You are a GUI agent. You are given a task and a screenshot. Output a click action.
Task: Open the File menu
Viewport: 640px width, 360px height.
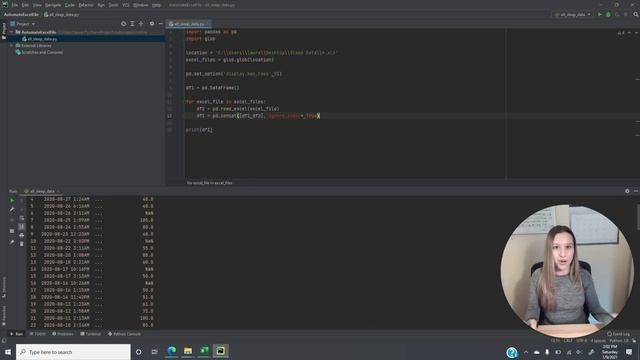coord(15,5)
